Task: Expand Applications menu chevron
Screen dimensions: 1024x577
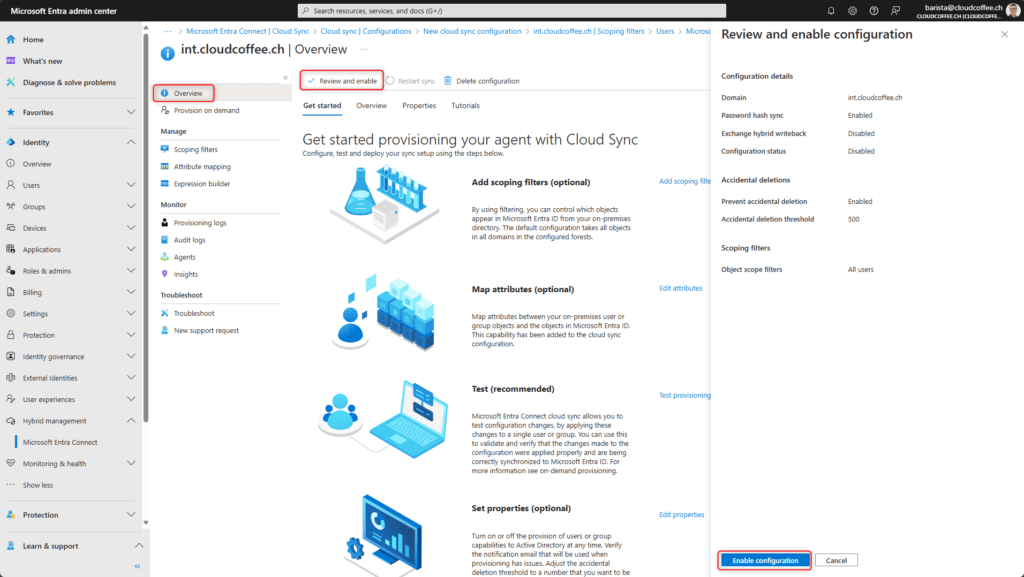Action: [131, 249]
